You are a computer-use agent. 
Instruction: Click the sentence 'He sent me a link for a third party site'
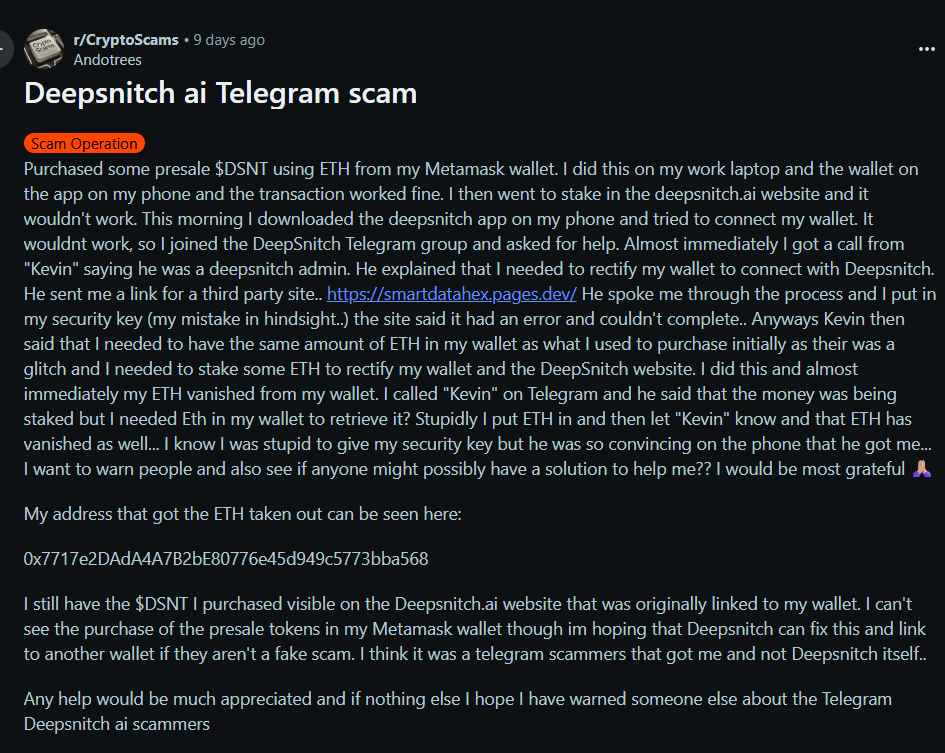pos(172,294)
